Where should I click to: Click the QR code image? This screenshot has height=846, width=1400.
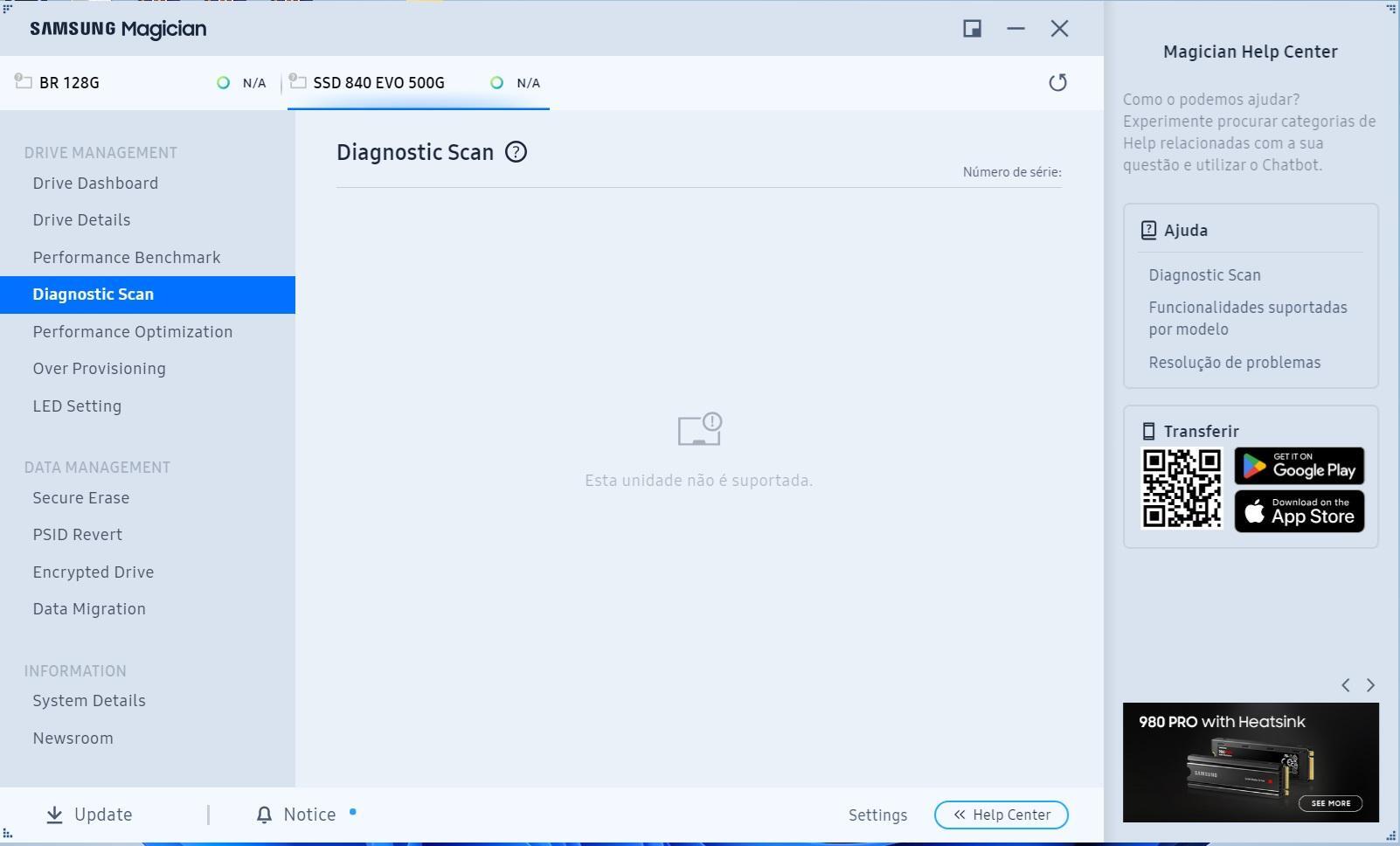[1182, 489]
